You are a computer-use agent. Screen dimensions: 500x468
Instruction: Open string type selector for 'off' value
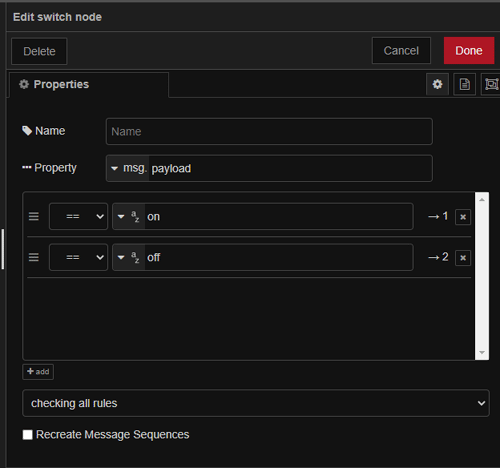click(129, 257)
